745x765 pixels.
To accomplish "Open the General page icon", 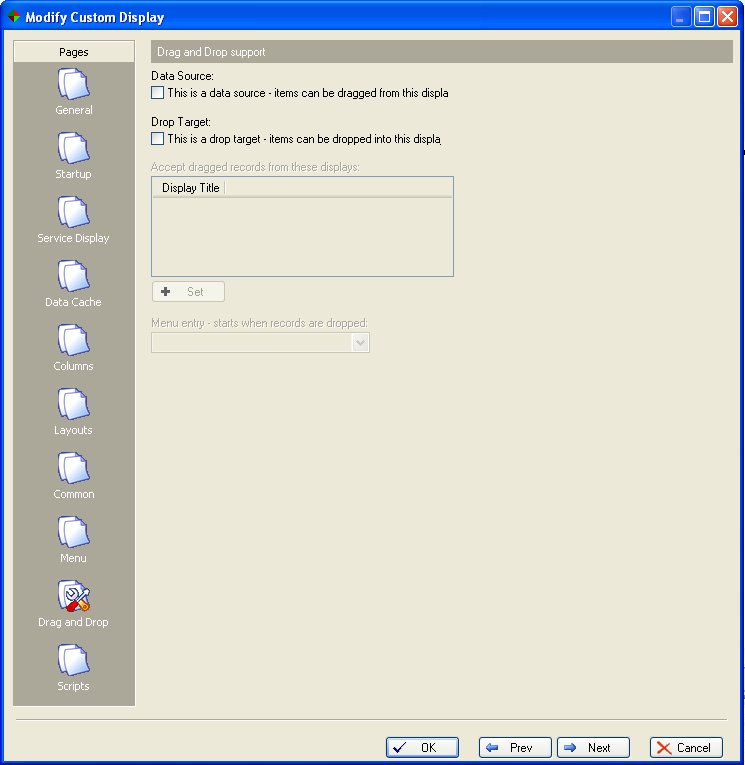I will pos(74,85).
